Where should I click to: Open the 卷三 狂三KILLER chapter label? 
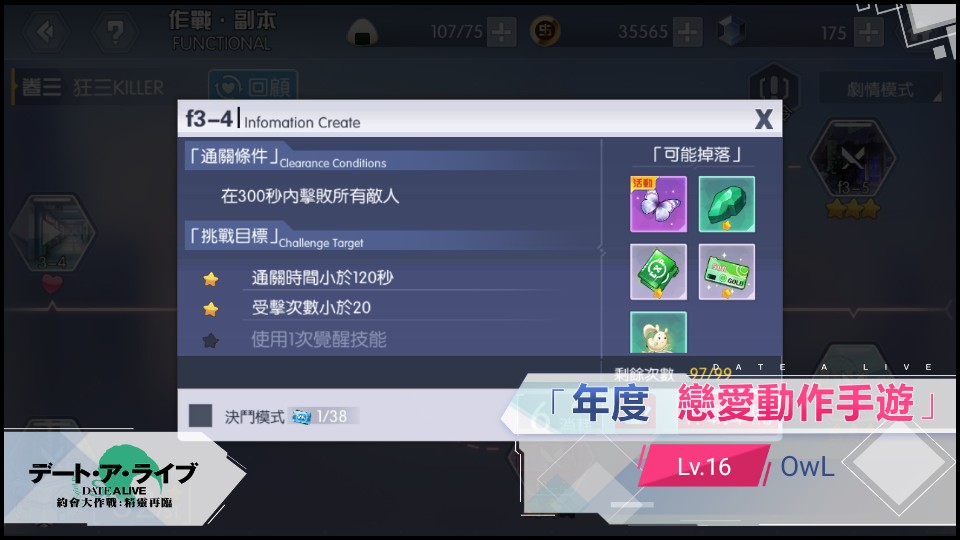tap(92, 88)
